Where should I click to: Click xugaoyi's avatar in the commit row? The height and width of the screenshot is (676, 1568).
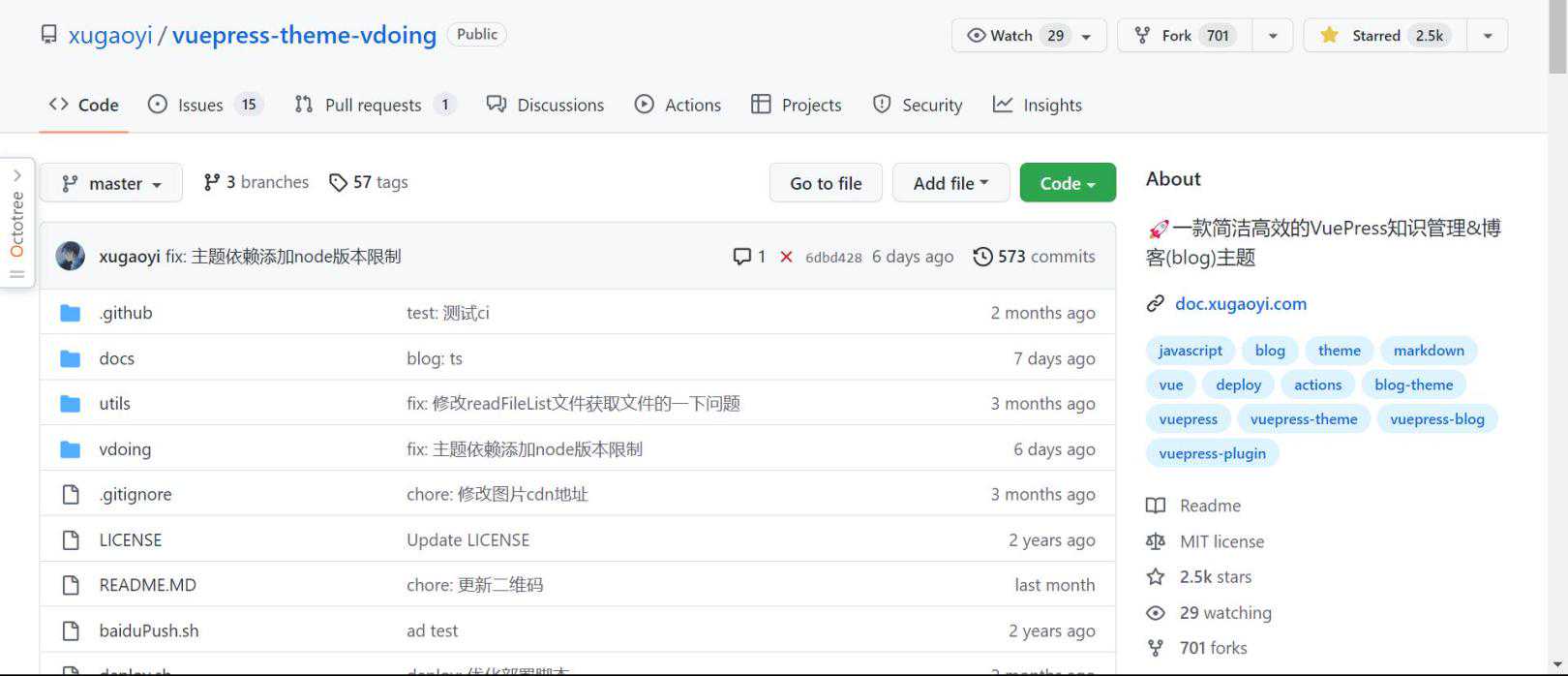tap(70, 257)
